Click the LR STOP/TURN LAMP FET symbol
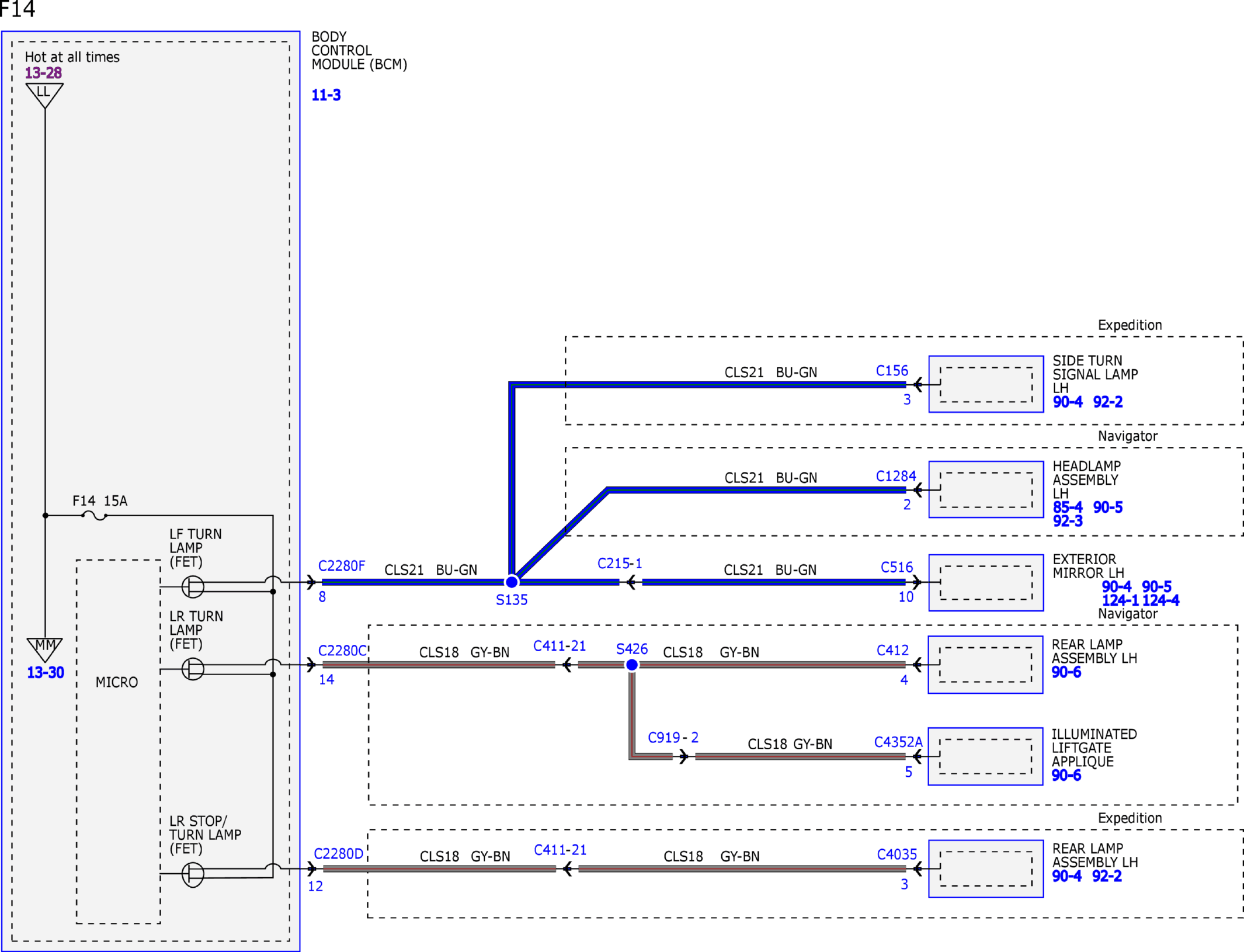Image resolution: width=1244 pixels, height=952 pixels. tap(193, 874)
